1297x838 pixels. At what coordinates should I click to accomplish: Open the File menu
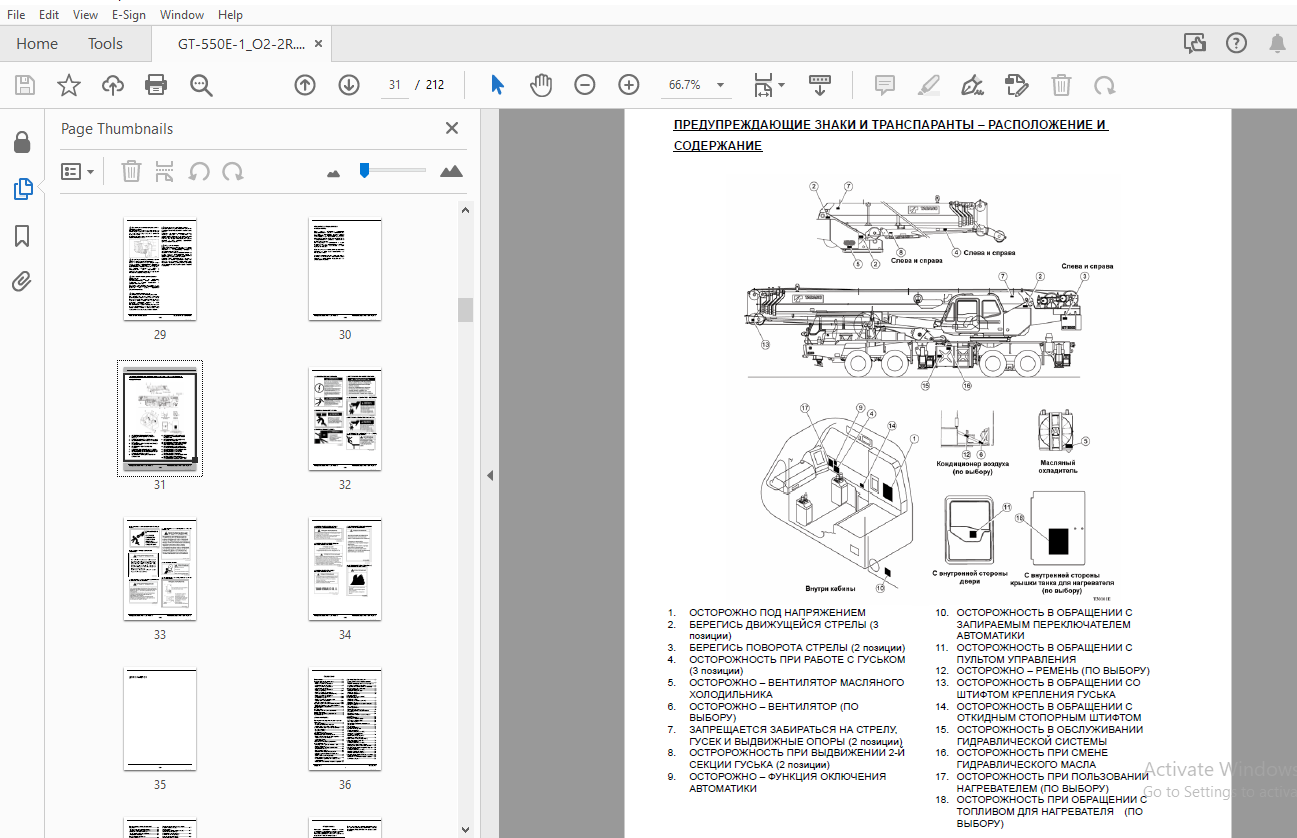click(16, 15)
